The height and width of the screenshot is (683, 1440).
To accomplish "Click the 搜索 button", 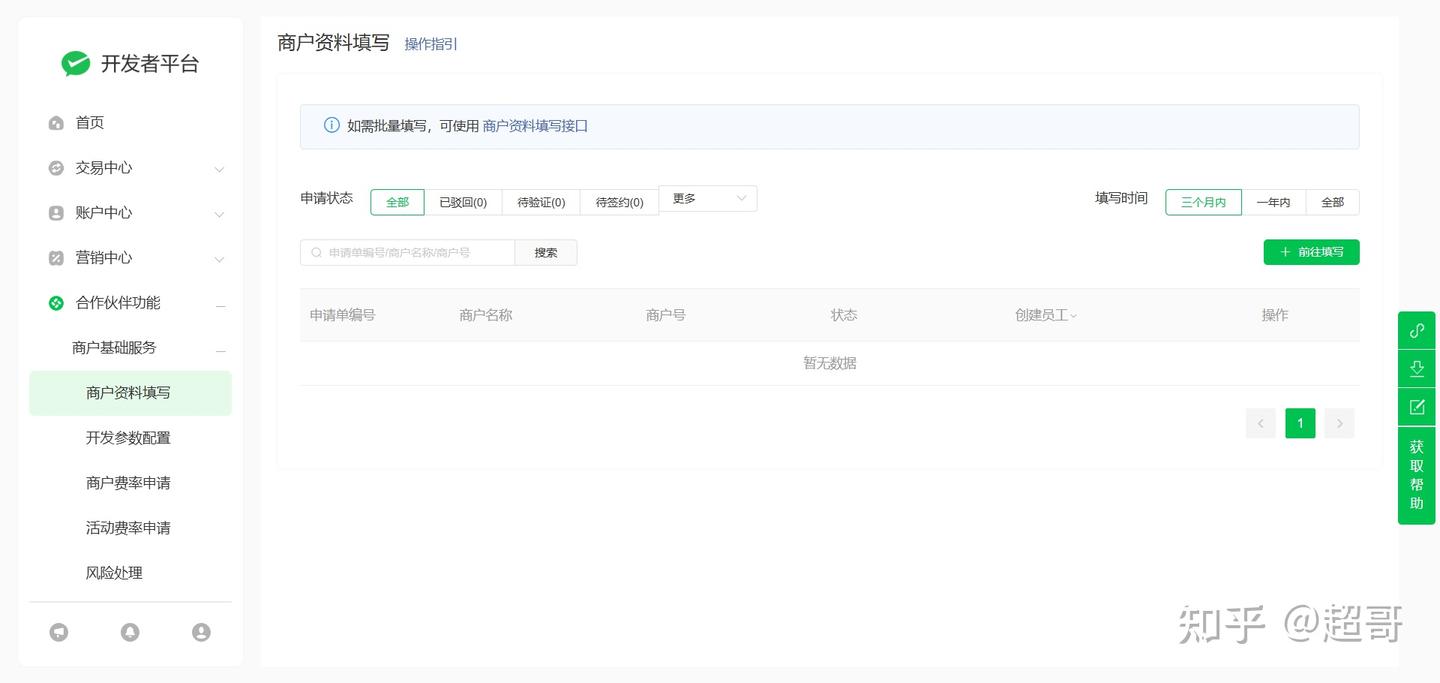I will (546, 253).
